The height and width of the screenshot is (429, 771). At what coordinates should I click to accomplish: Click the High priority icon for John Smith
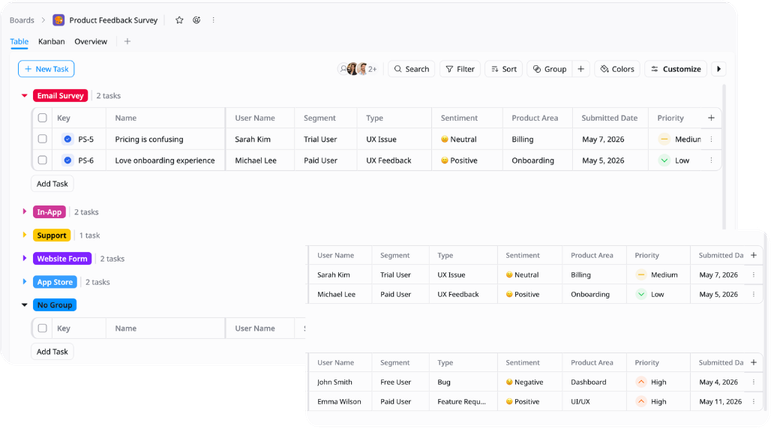coord(641,382)
